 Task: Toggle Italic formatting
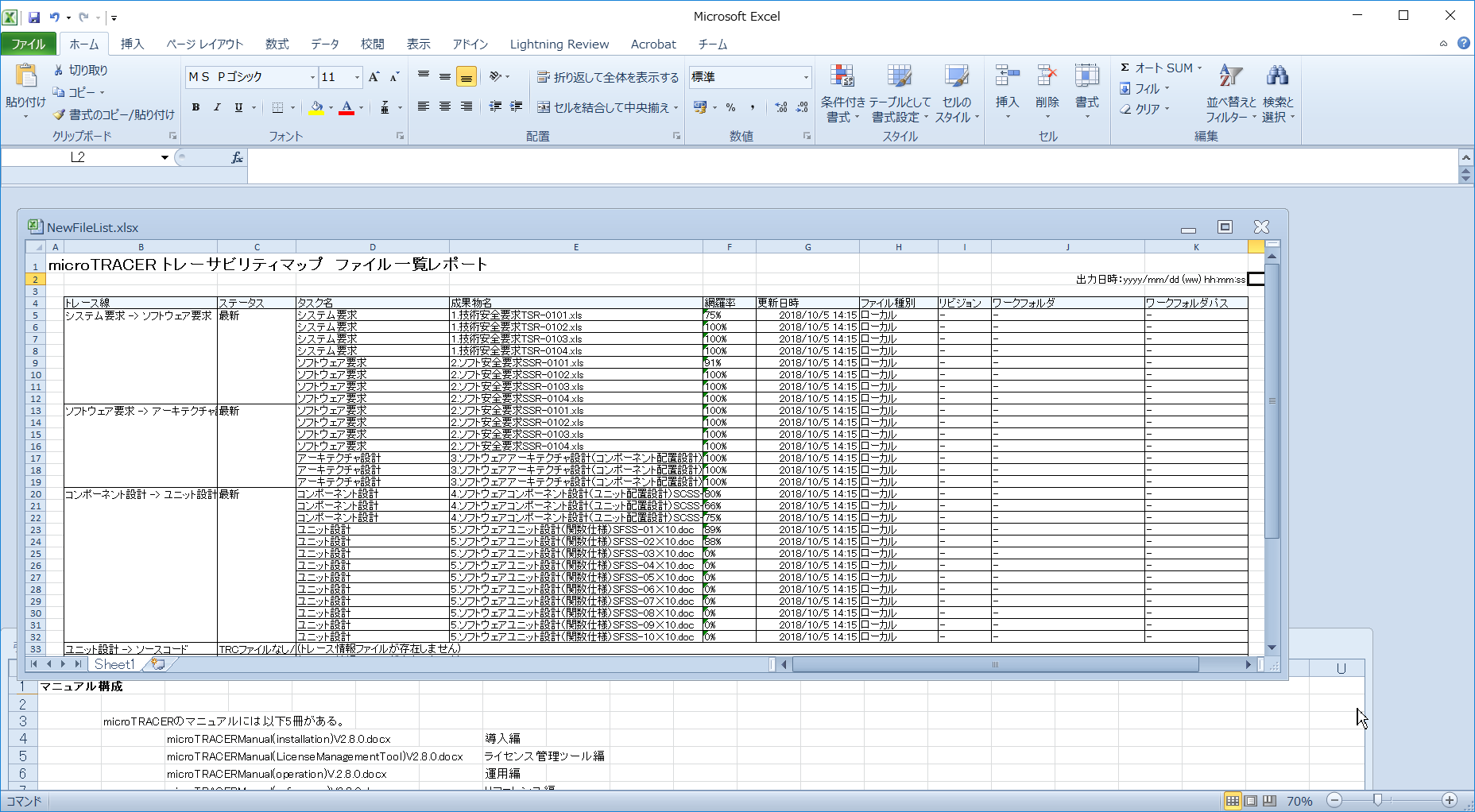pyautogui.click(x=217, y=107)
